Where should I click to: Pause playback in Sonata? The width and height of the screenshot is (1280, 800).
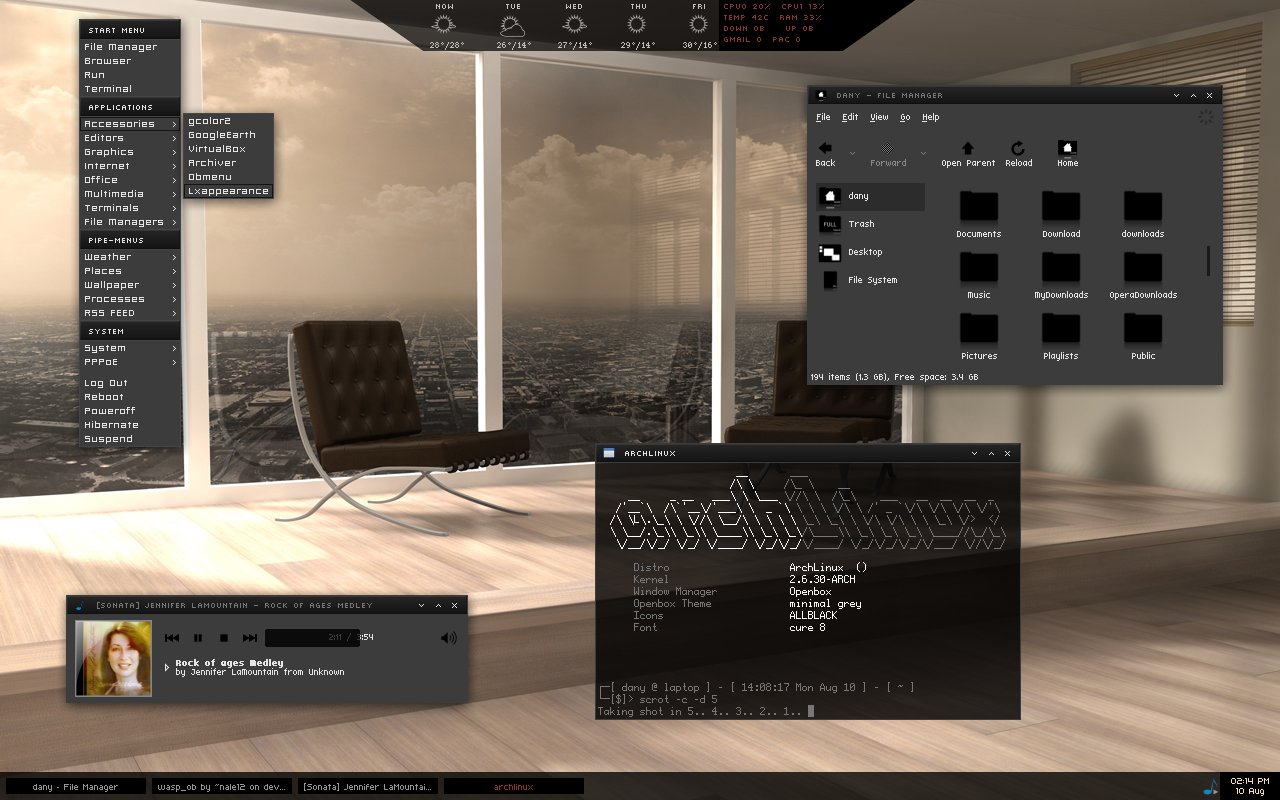pyautogui.click(x=198, y=638)
